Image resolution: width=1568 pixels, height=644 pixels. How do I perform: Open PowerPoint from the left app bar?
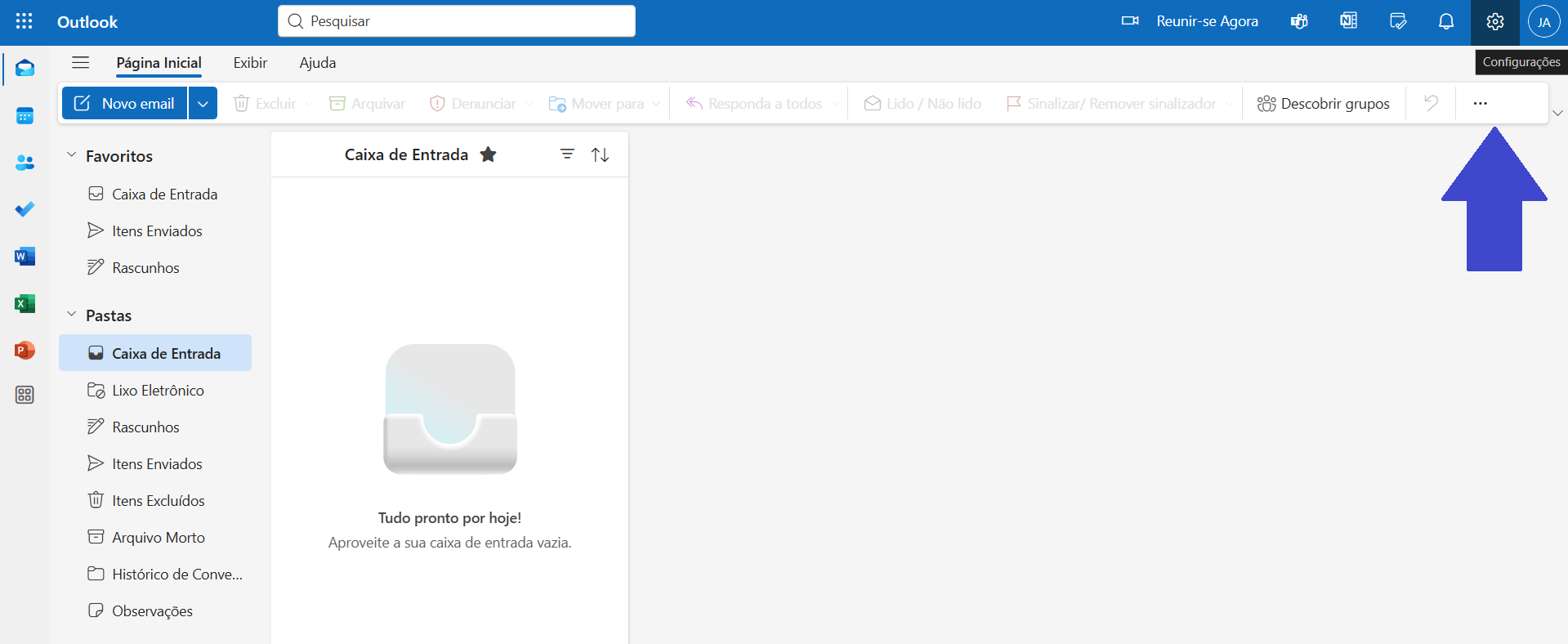(25, 351)
